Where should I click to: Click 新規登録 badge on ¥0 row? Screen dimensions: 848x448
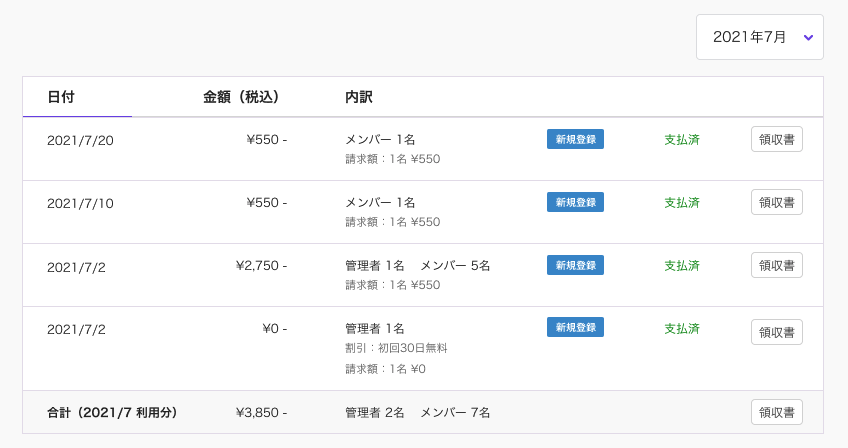pos(575,327)
